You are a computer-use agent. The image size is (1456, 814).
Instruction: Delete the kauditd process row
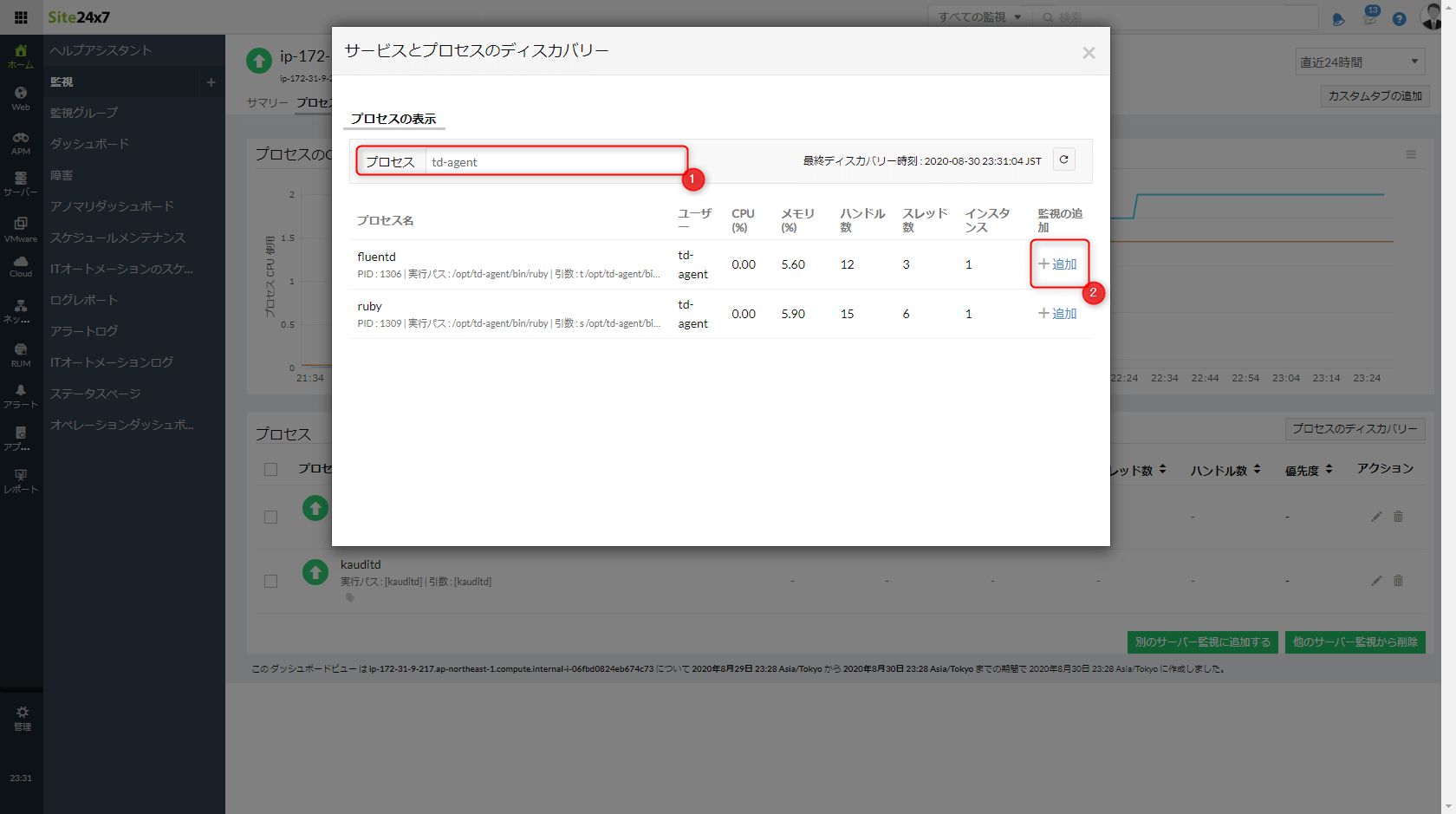(x=1398, y=581)
